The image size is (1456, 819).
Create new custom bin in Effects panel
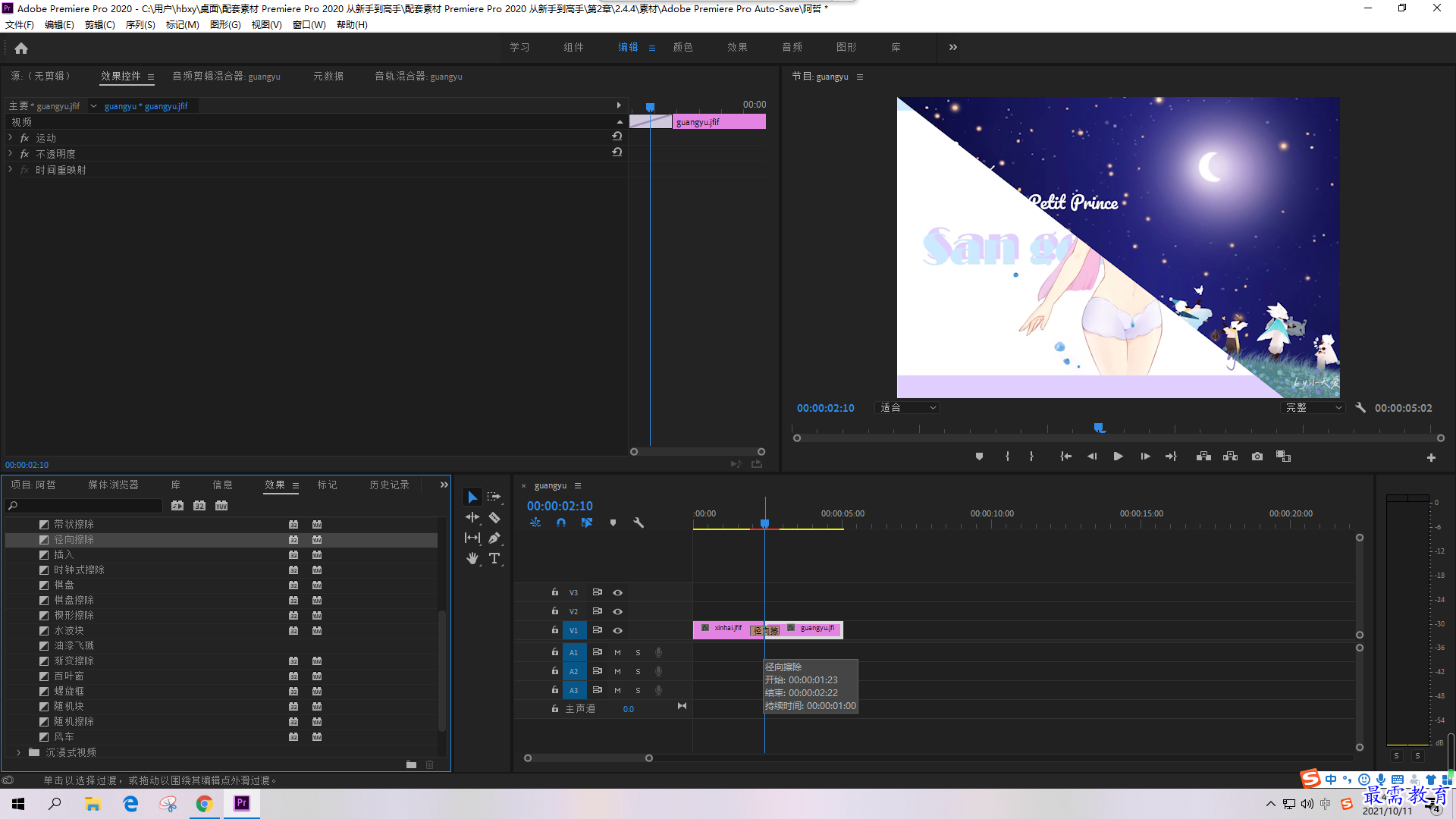click(411, 764)
